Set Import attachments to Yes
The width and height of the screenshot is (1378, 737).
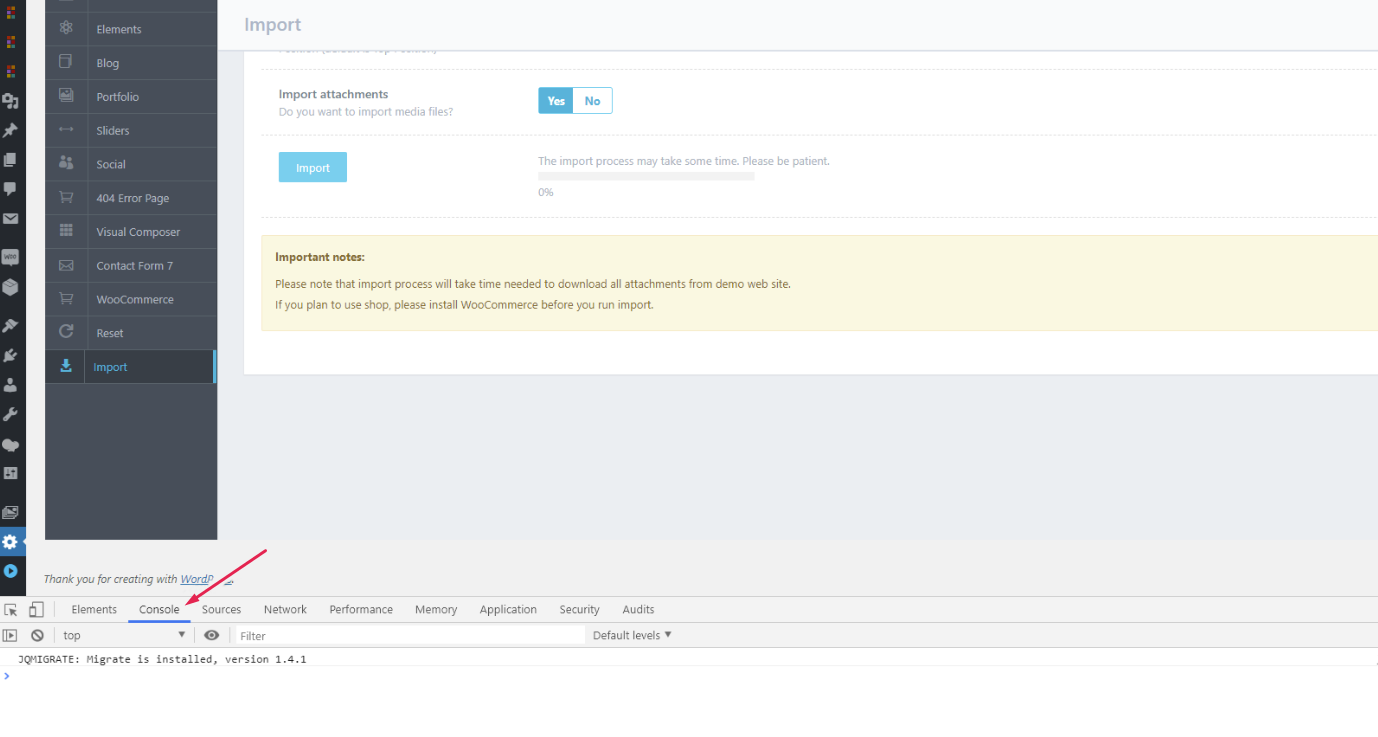(x=556, y=101)
